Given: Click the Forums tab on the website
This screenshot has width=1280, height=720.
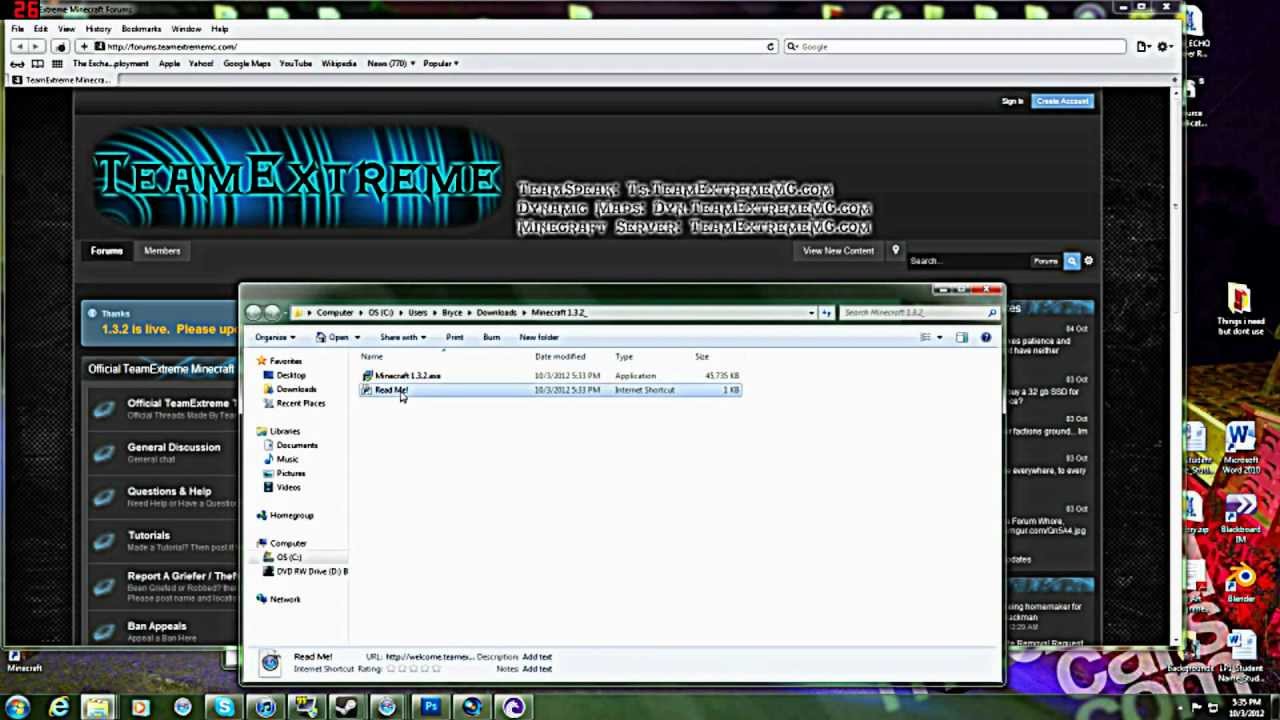Looking at the screenshot, I should pos(107,251).
